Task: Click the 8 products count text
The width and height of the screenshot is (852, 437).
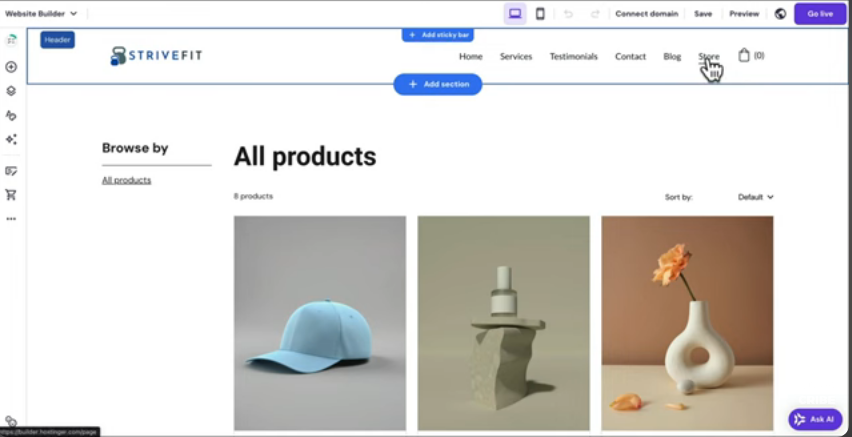Action: [253, 196]
